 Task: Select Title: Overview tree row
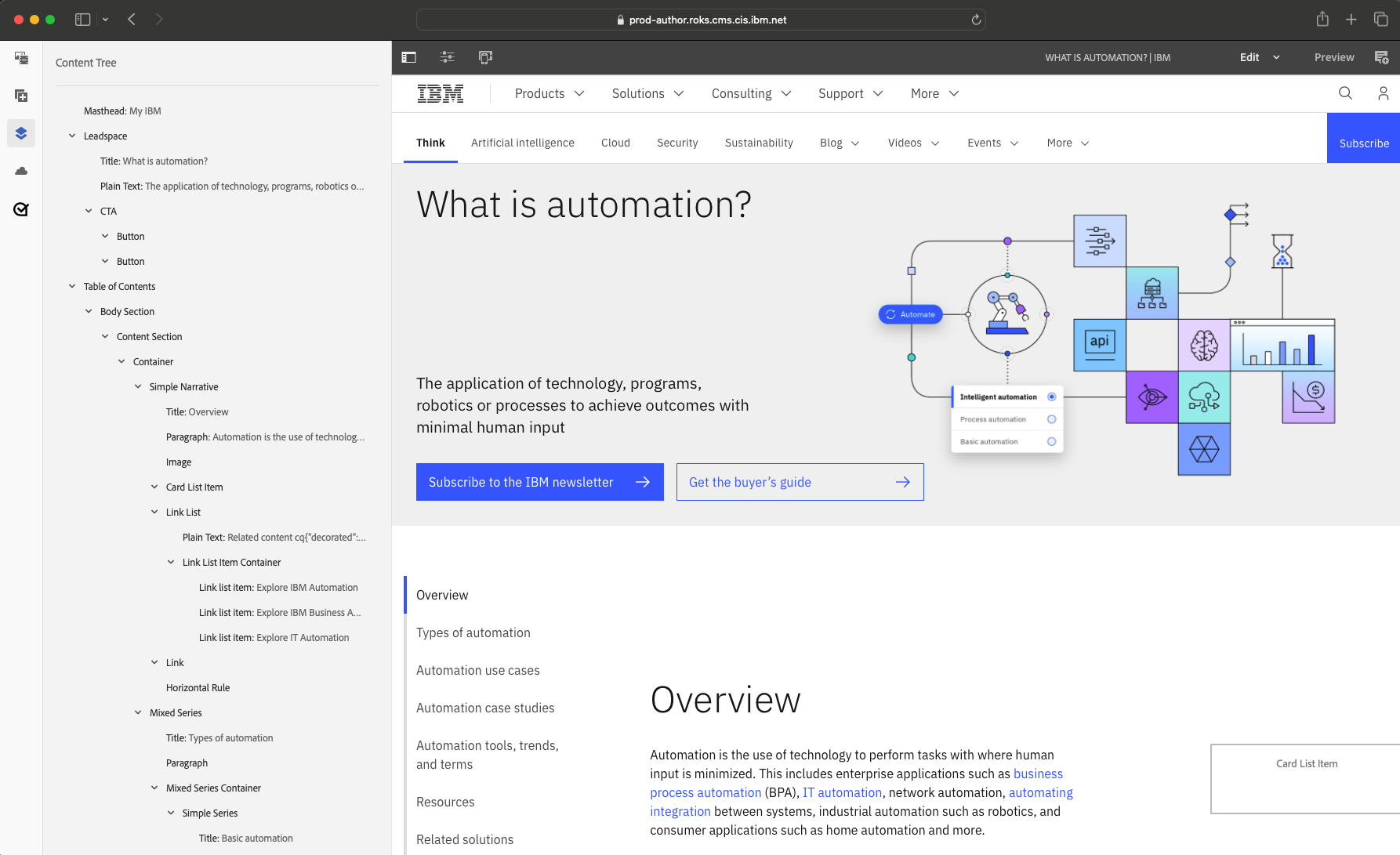(x=197, y=411)
